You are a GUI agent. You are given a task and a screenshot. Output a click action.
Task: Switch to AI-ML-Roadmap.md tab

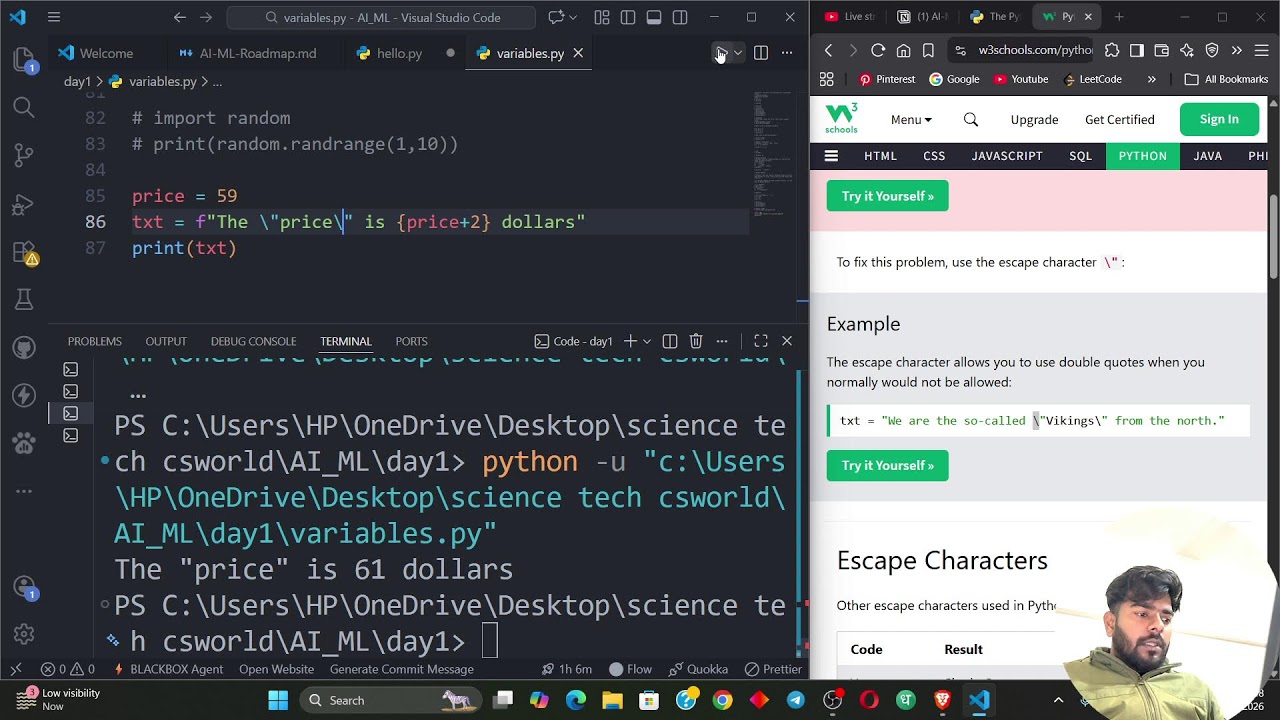pos(258,53)
